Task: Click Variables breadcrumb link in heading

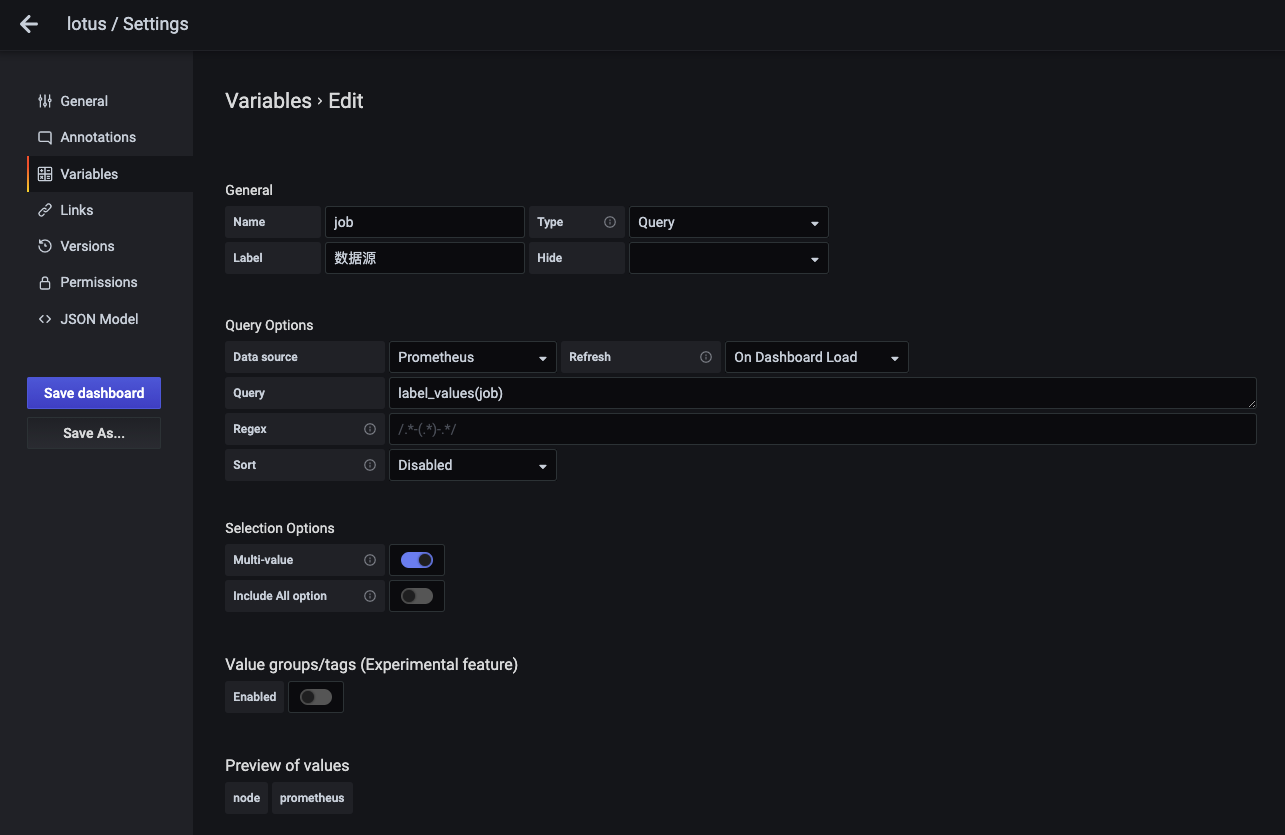Action: click(x=268, y=101)
